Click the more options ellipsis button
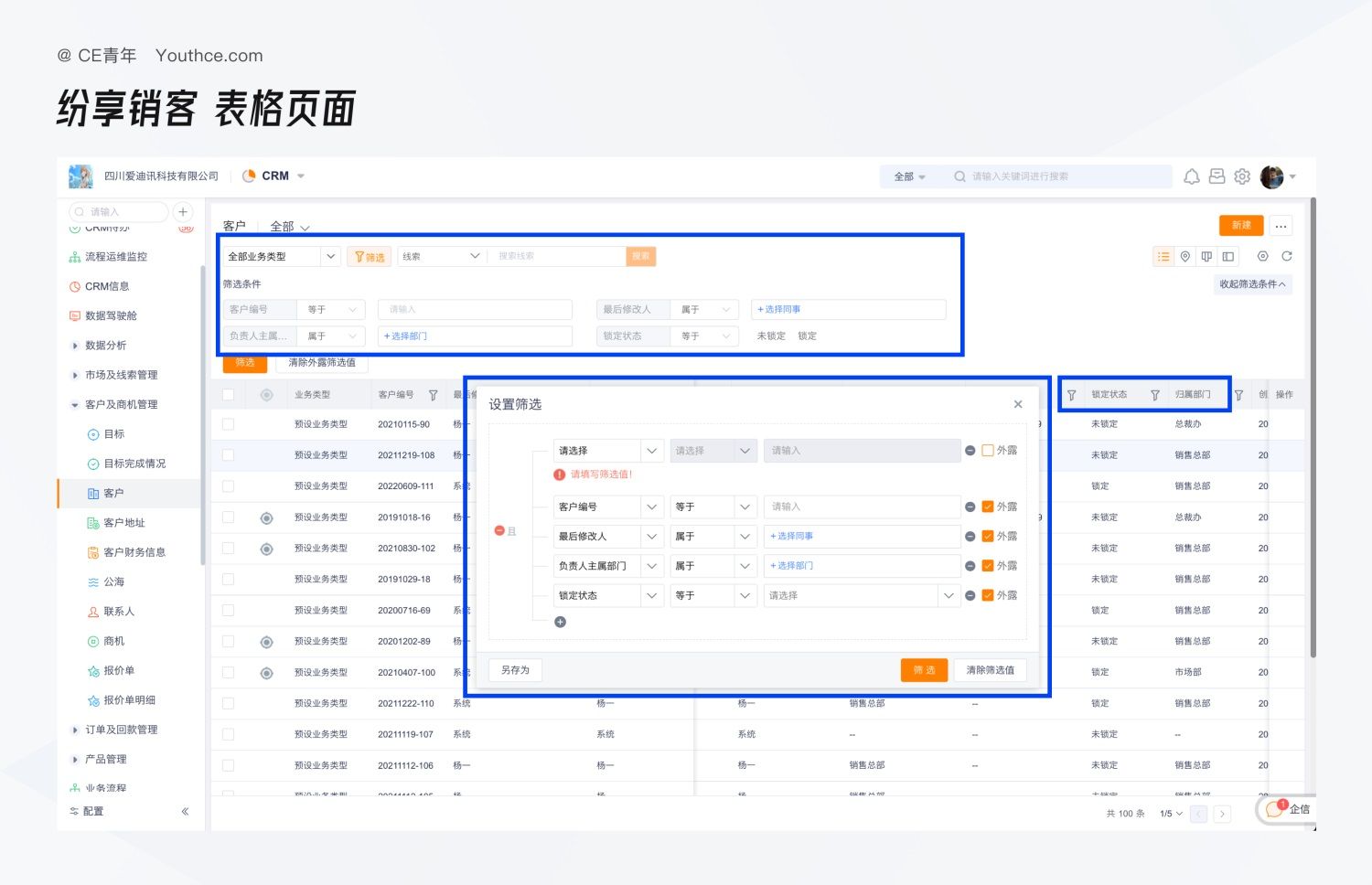The image size is (1372, 885). point(1281,225)
